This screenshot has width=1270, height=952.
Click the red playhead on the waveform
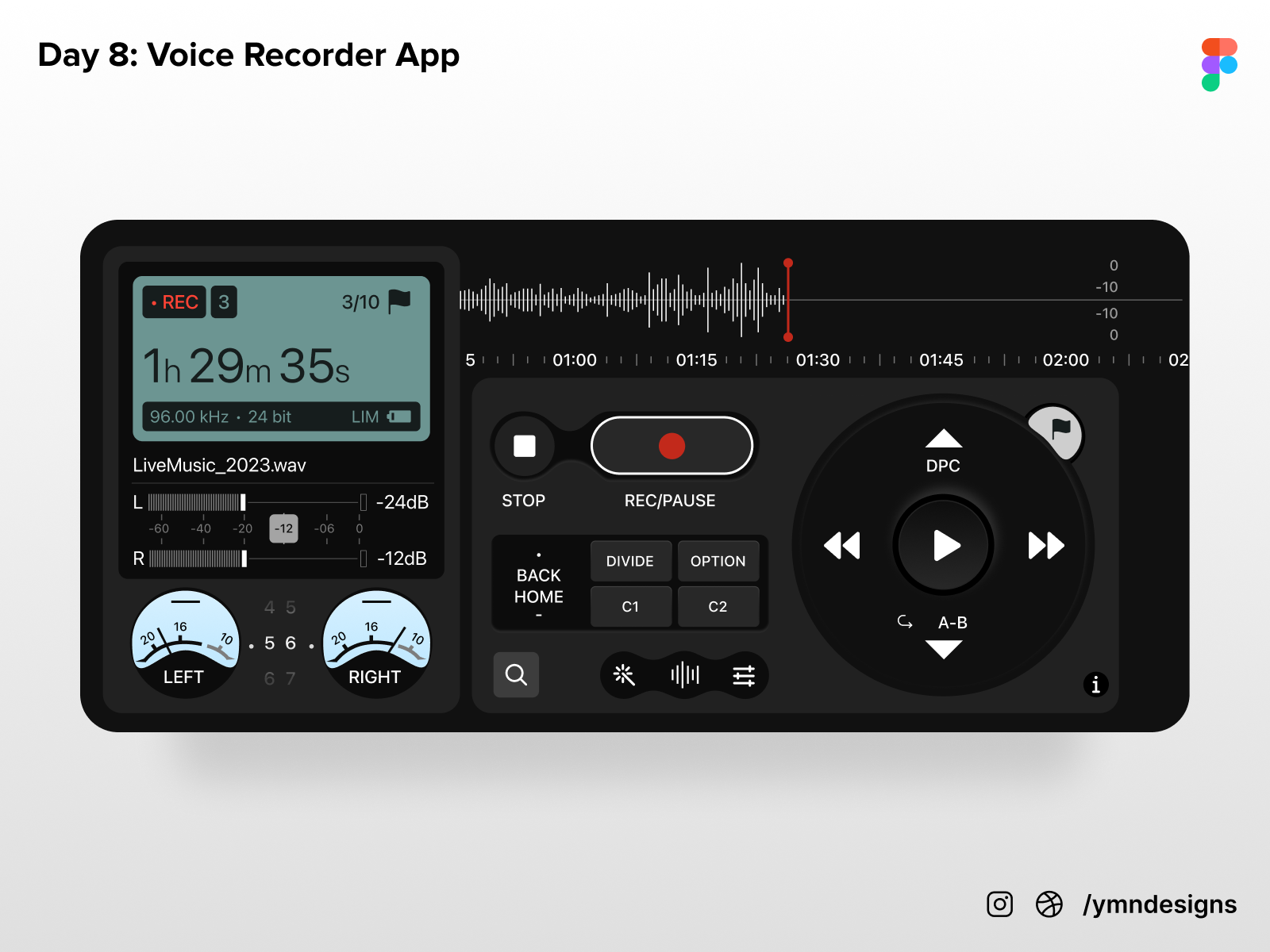pos(788,299)
